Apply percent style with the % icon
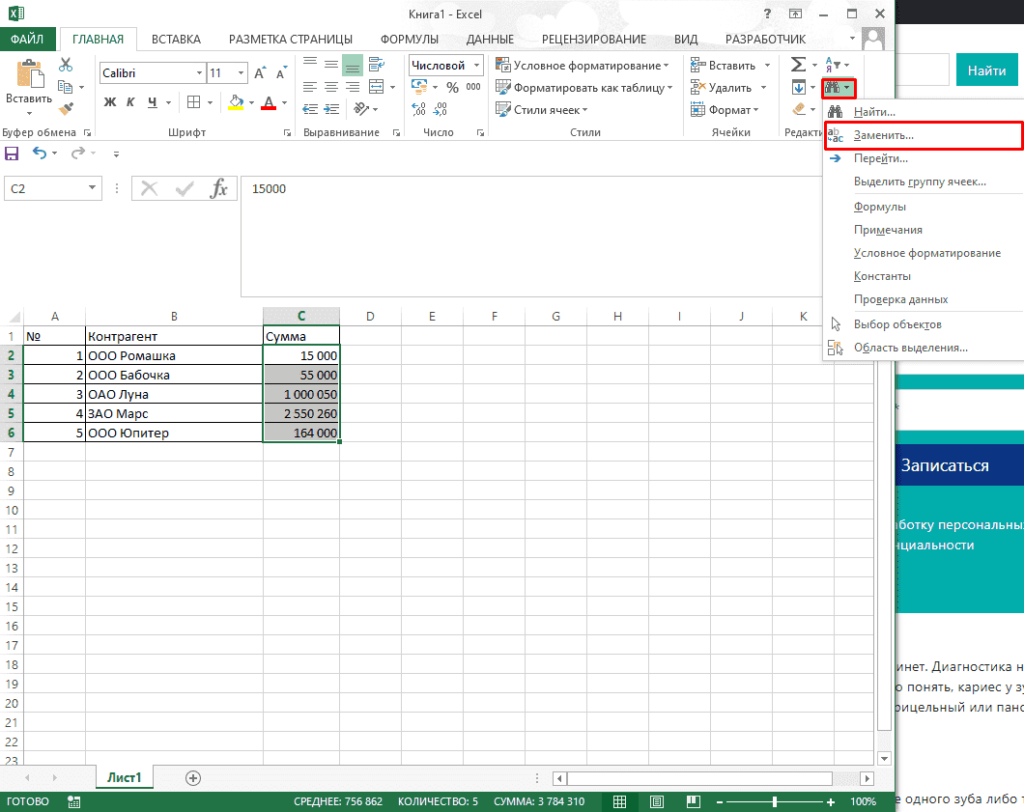This screenshot has width=1024, height=812. click(x=452, y=88)
